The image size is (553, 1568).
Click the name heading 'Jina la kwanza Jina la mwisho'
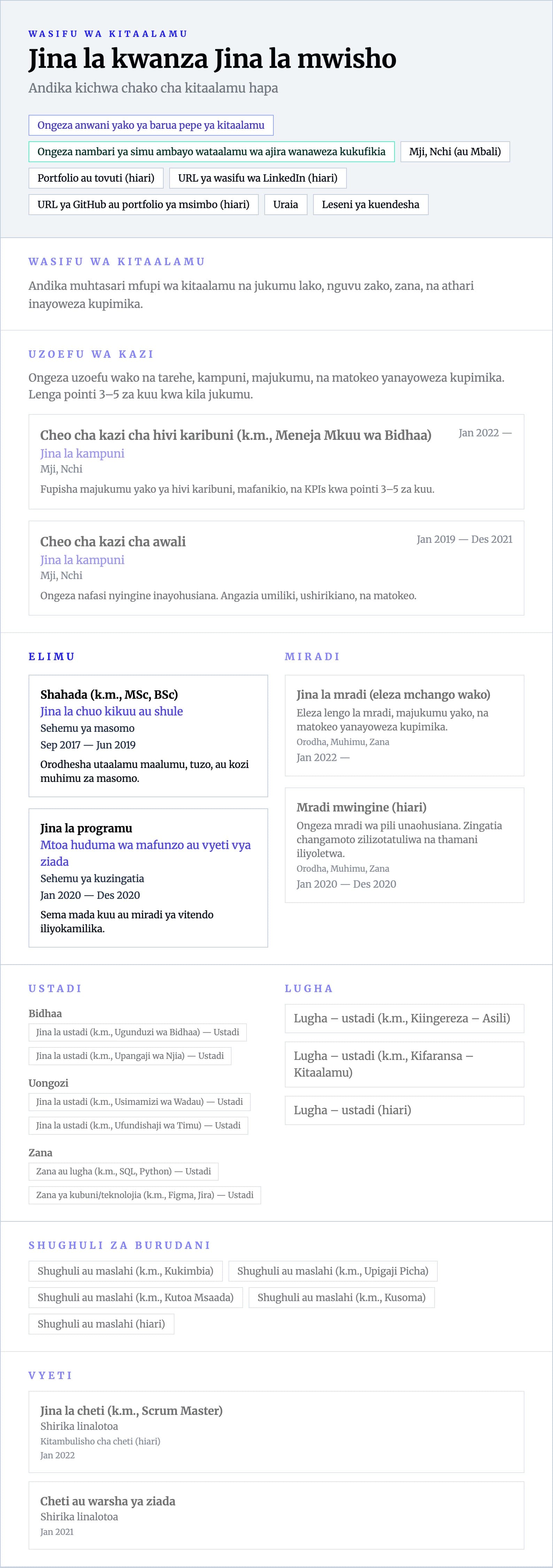click(212, 60)
